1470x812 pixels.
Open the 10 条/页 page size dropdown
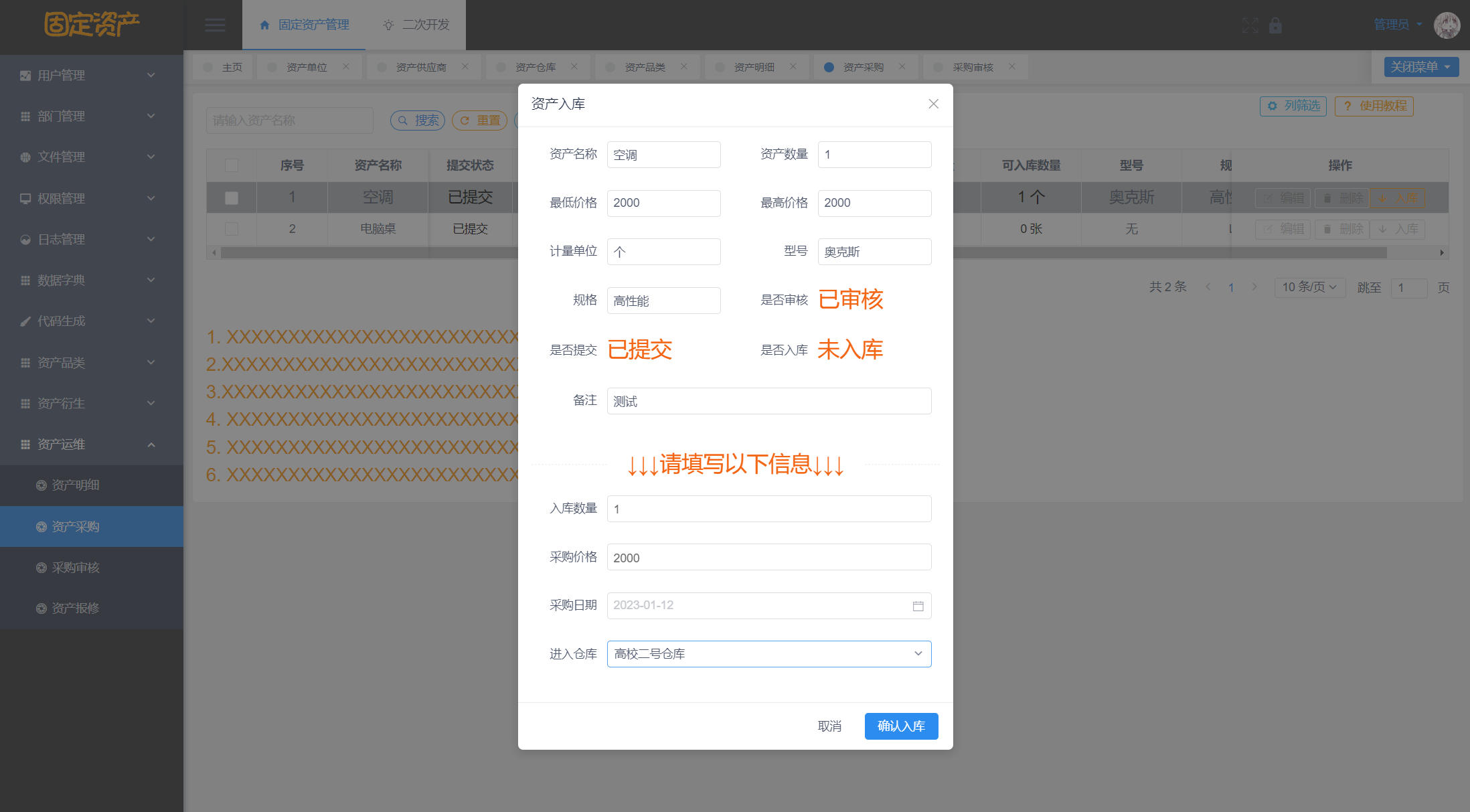point(1309,287)
